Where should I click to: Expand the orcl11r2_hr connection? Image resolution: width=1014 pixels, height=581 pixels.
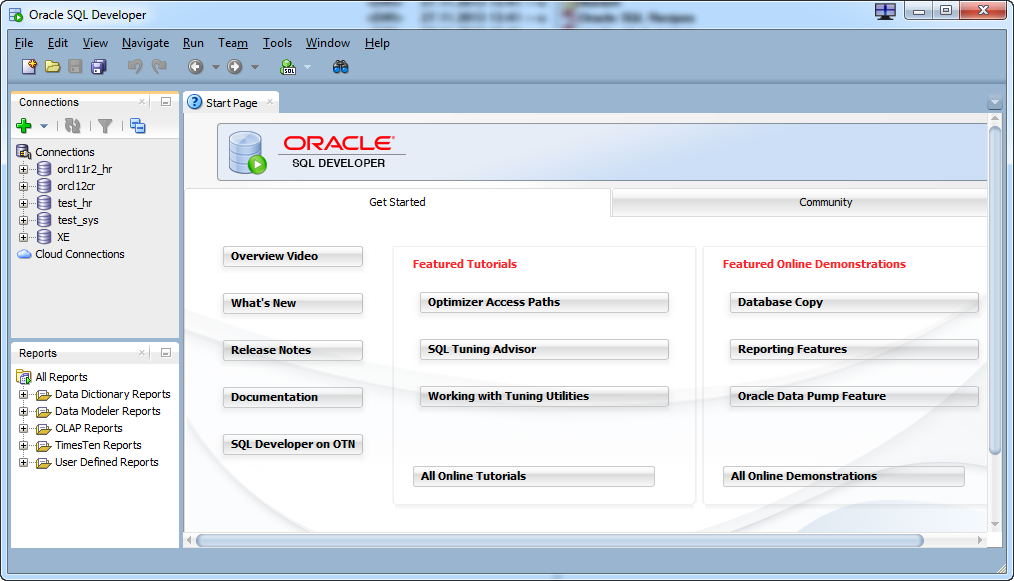coord(23,170)
